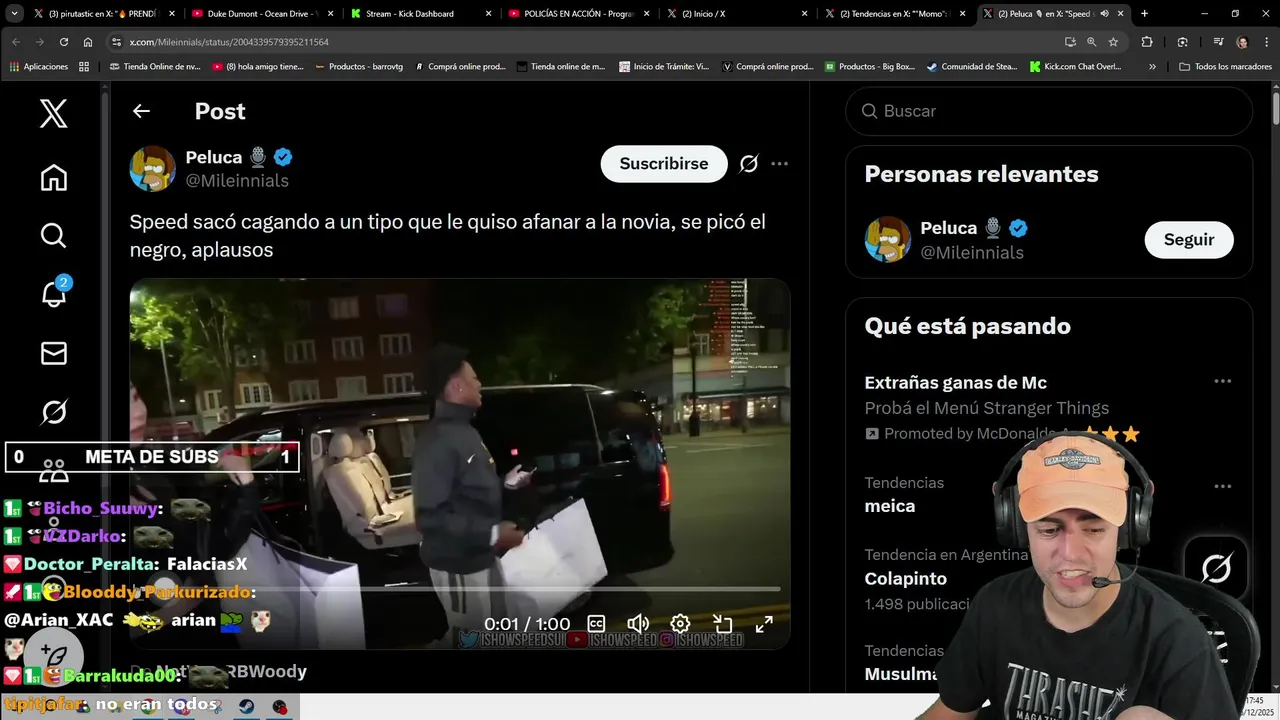Click the zoom magnifier icon in address bar

pos(1091,42)
